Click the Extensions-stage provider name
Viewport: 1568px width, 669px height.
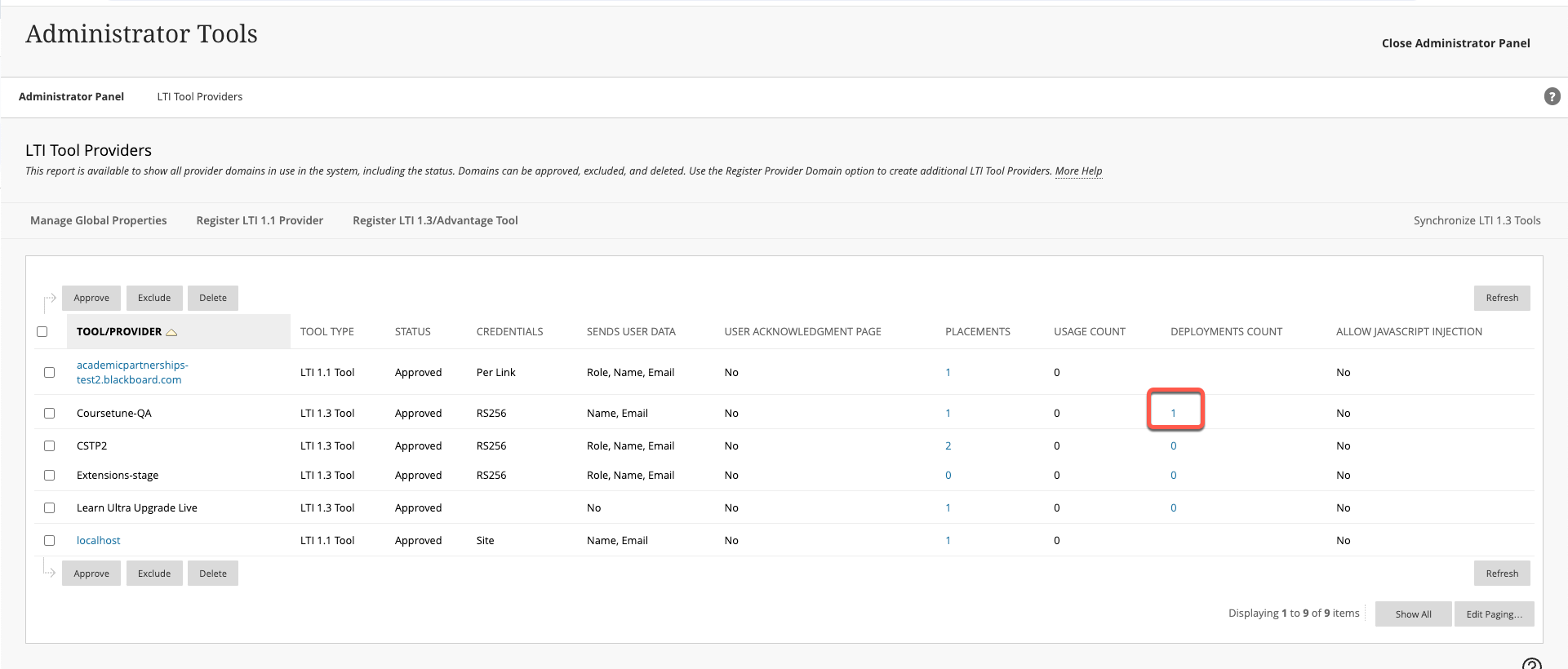click(118, 475)
